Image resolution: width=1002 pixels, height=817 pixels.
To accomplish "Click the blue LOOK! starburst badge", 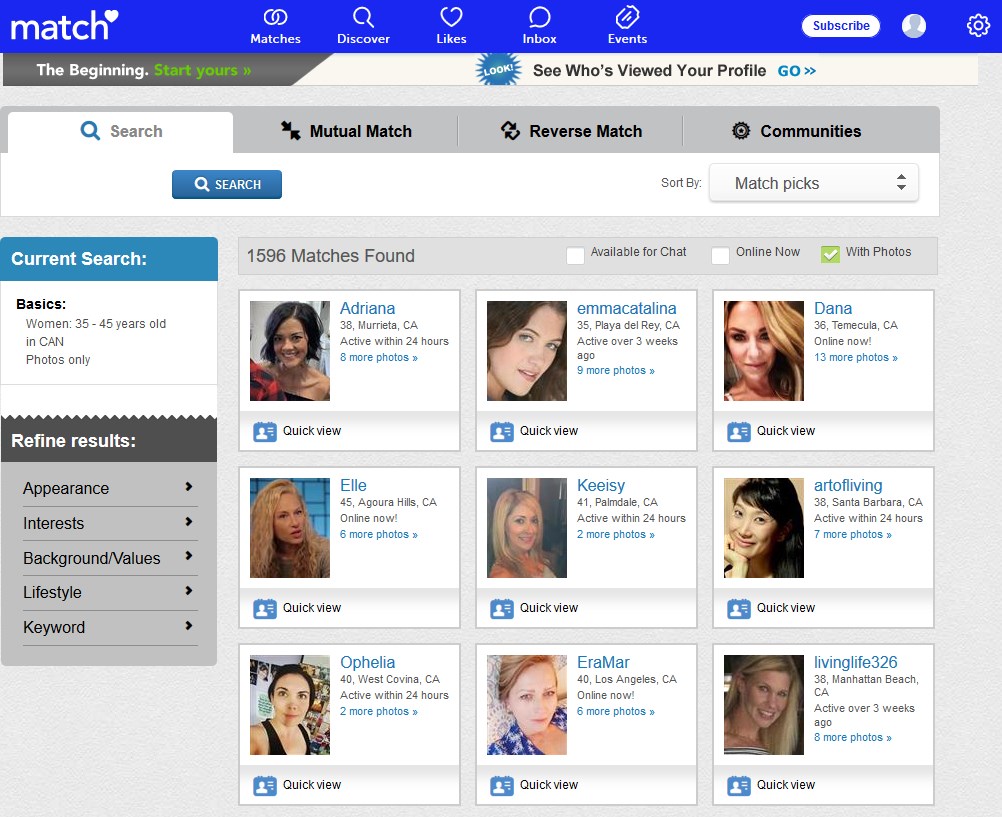I will pos(498,70).
